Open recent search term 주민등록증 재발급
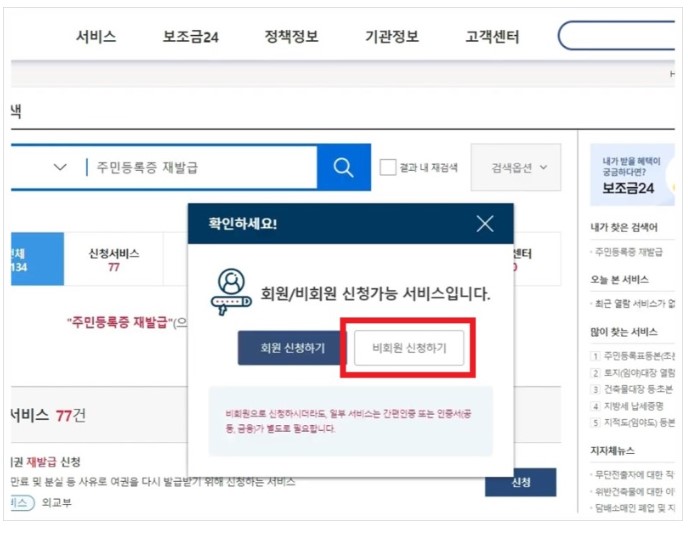 [628, 252]
